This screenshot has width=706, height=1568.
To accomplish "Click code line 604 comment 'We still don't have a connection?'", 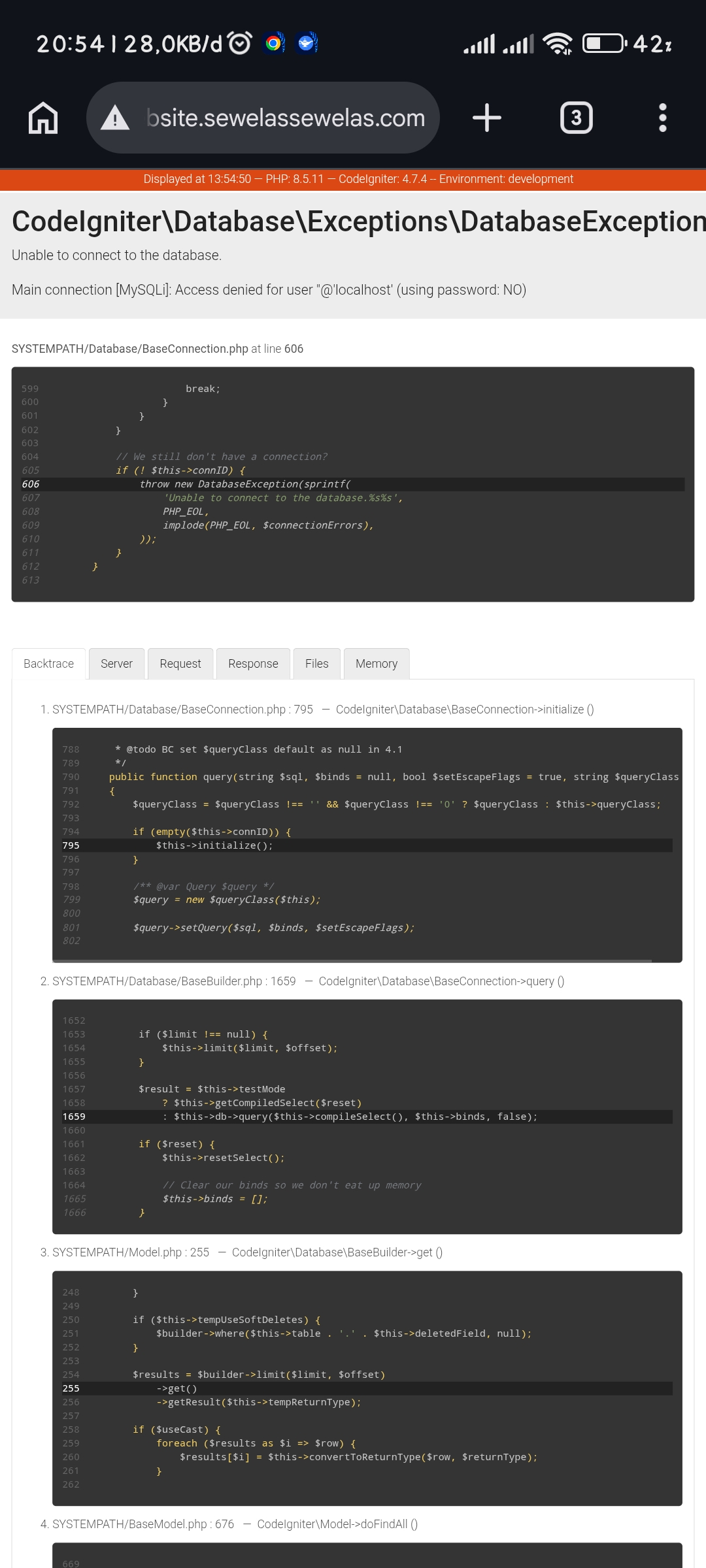I will click(x=222, y=457).
